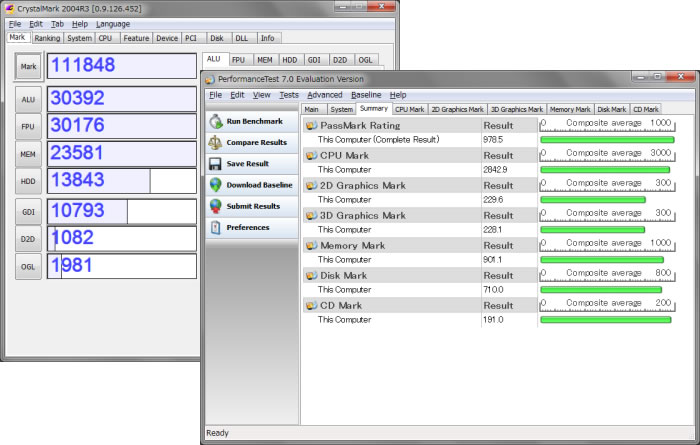
Task: Open the Language menu in CrystalMark
Action: coord(113,24)
